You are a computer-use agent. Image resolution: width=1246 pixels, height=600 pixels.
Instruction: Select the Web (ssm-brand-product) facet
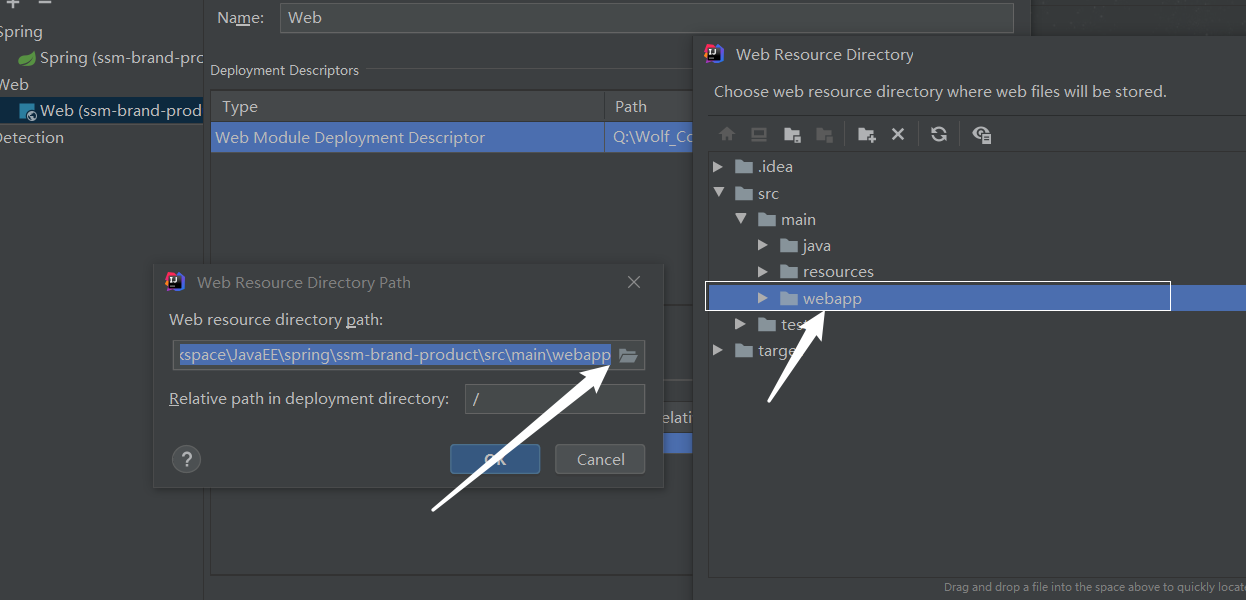121,111
